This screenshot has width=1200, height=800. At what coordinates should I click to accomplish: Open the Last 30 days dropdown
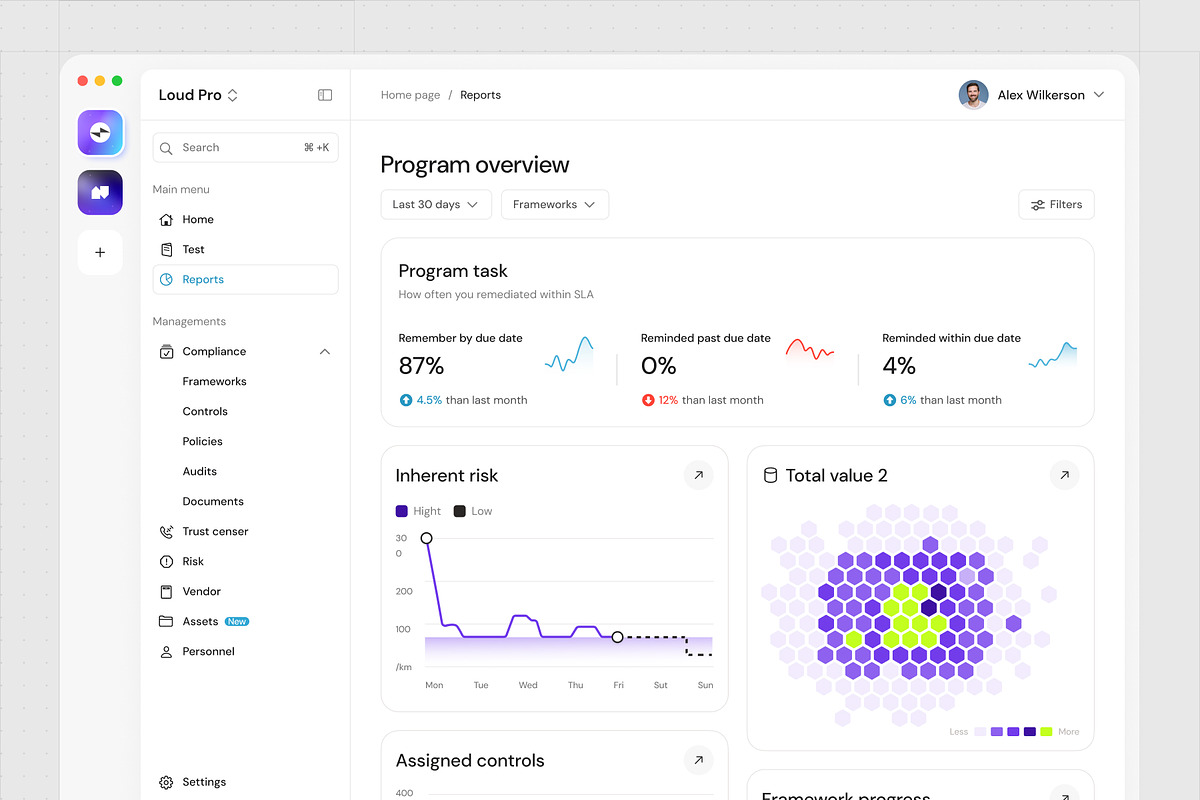click(x=436, y=204)
